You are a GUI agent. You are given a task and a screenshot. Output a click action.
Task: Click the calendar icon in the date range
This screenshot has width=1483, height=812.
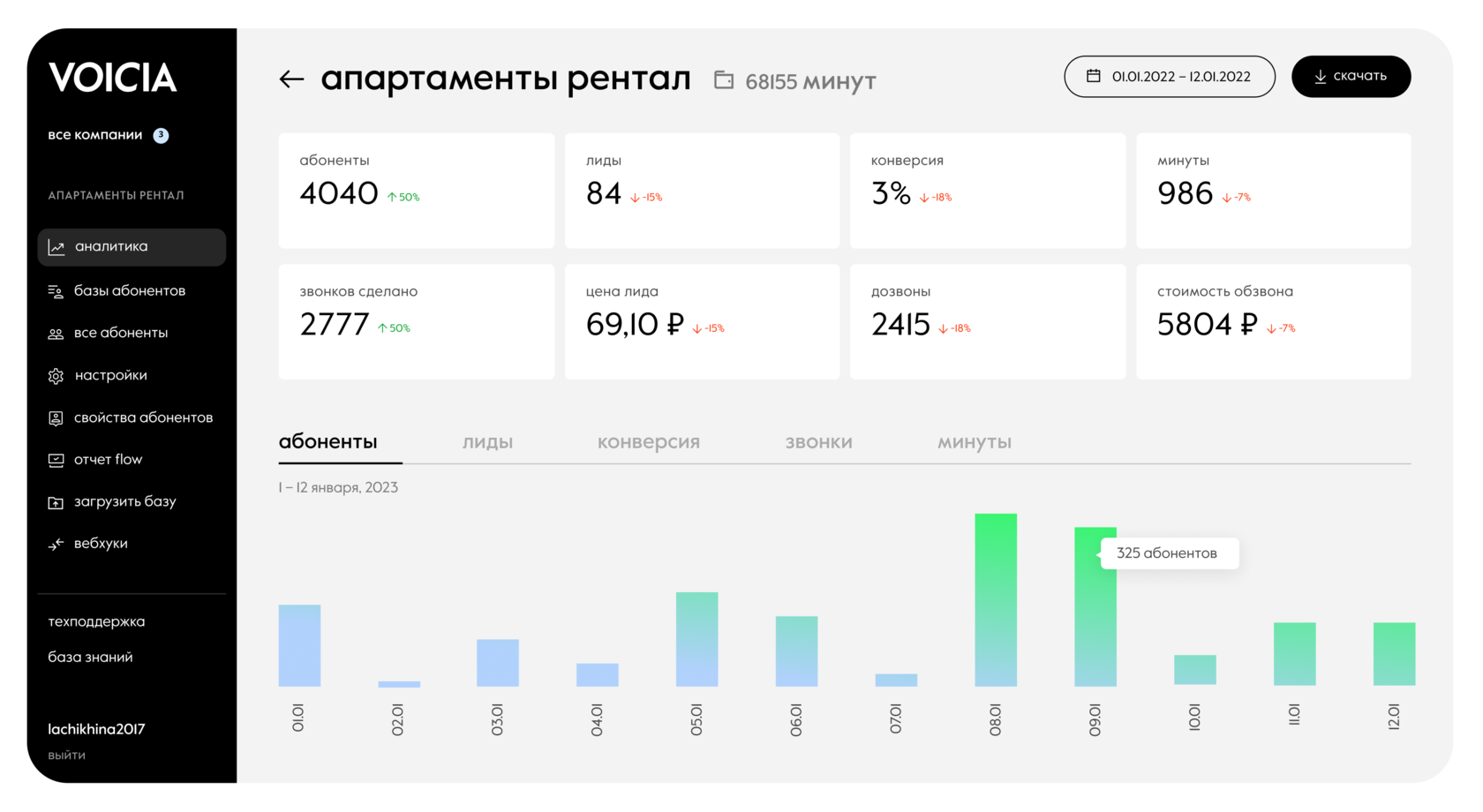click(1093, 76)
